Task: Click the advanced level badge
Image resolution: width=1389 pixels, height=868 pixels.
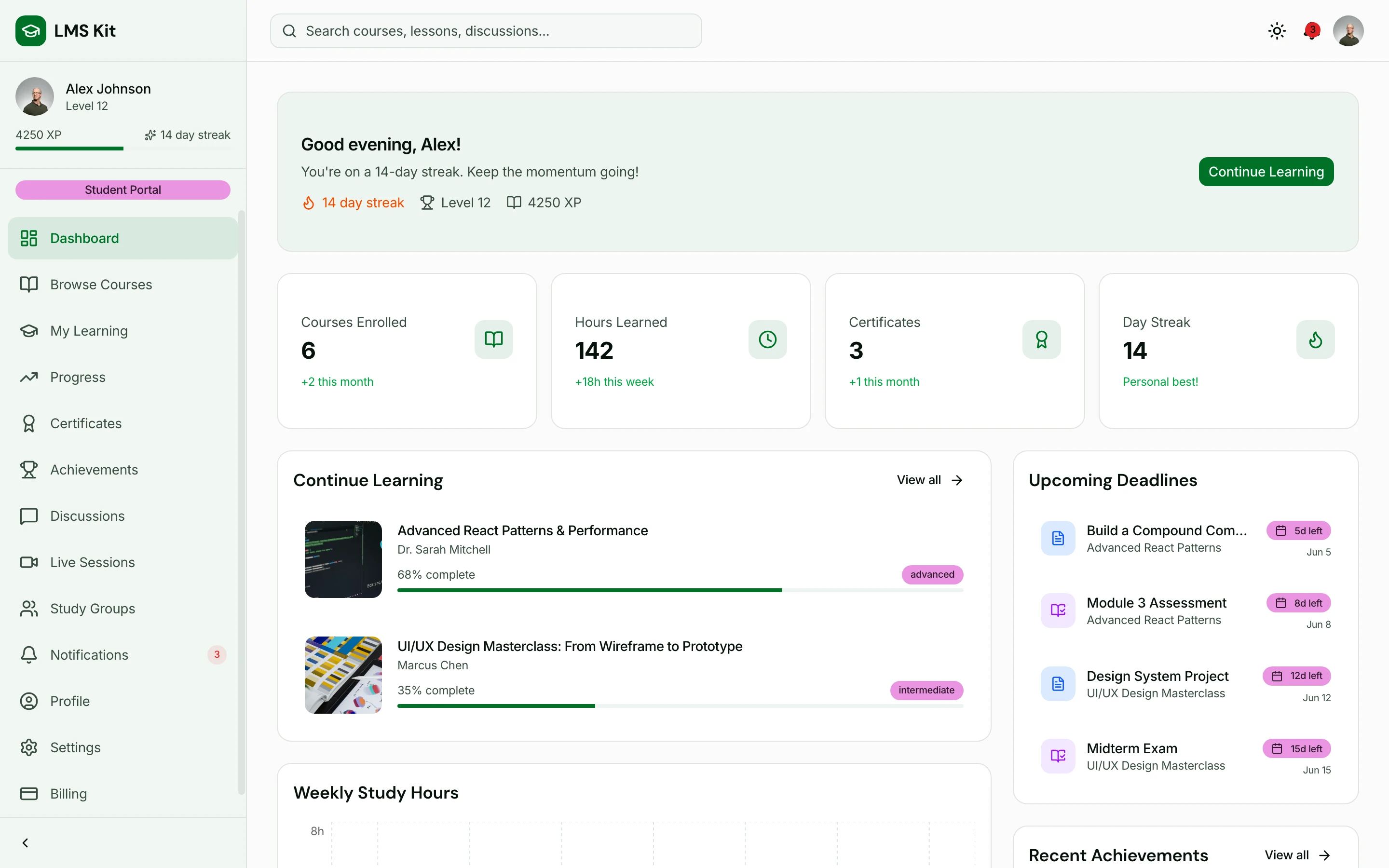Action: click(x=932, y=575)
